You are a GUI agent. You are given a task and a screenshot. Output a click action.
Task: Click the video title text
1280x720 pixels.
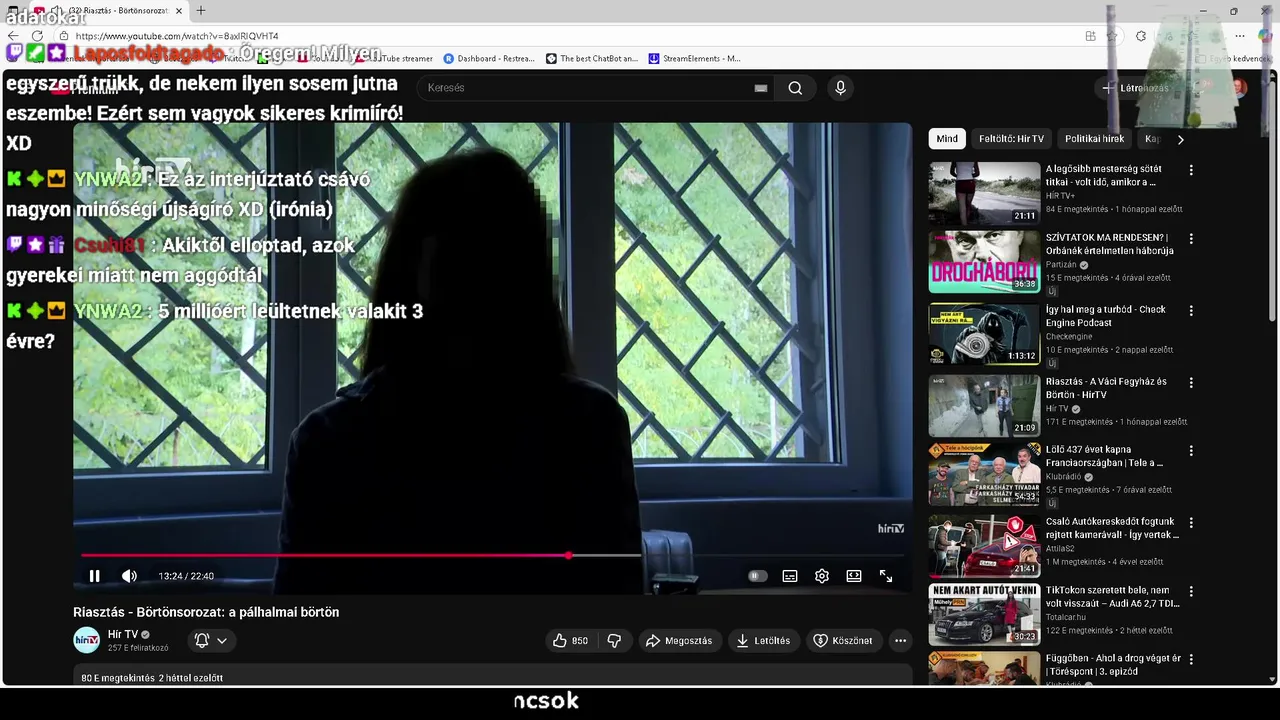coord(206,612)
